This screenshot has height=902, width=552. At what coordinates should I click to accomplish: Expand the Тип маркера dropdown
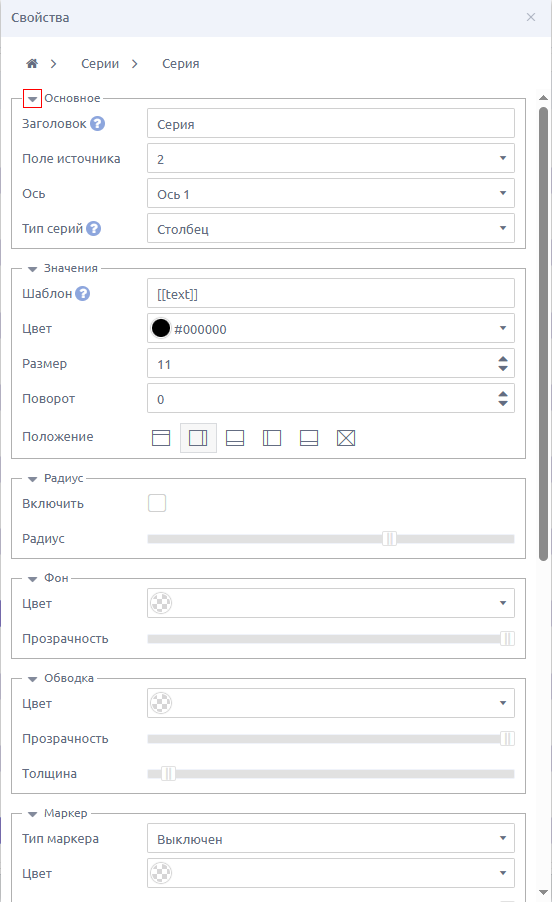coord(331,839)
